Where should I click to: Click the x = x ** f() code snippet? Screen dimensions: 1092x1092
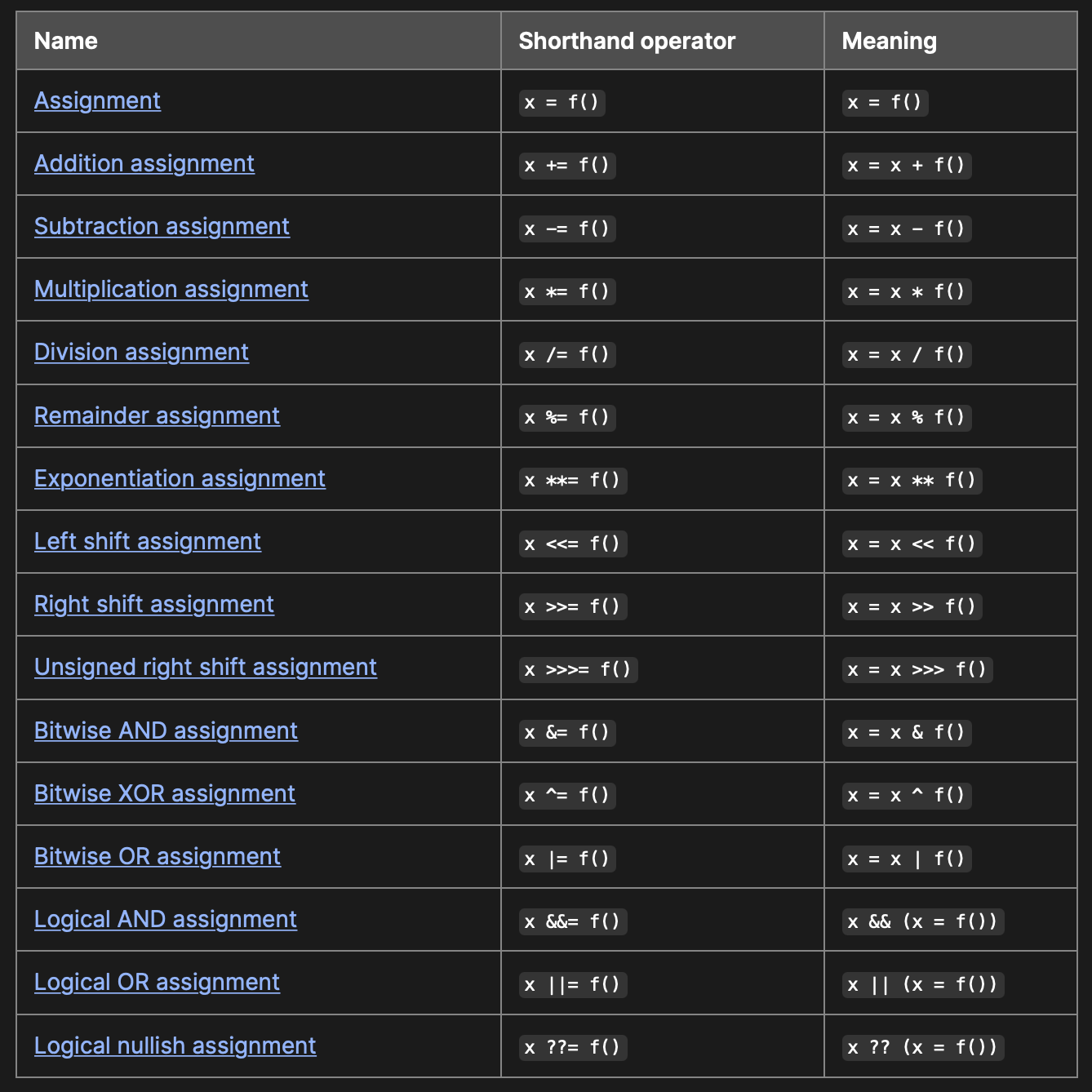point(912,480)
